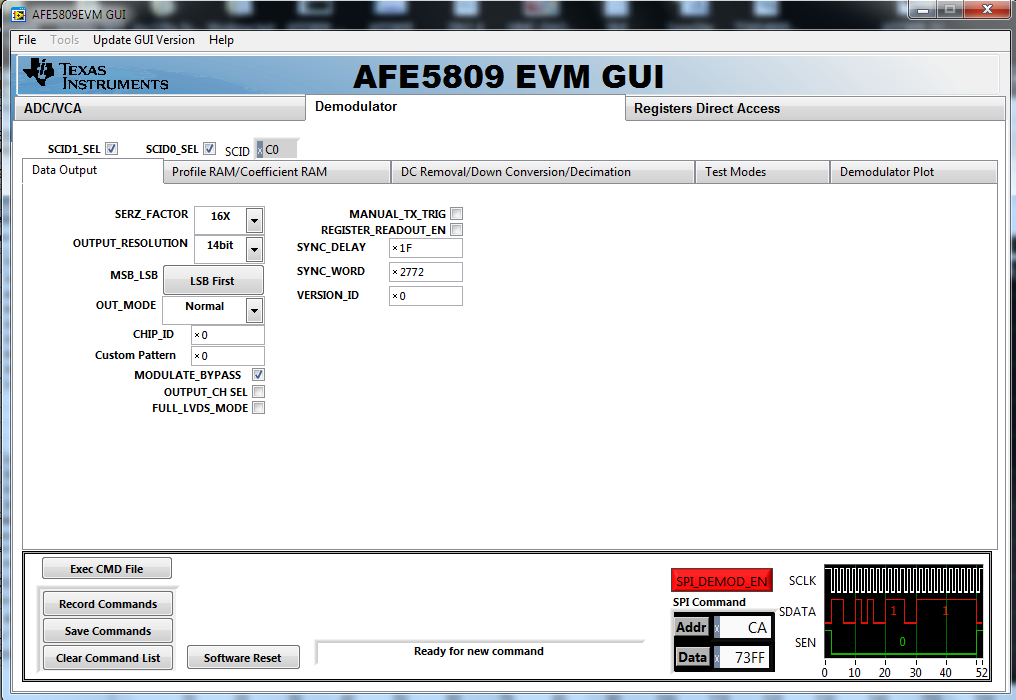Image resolution: width=1016 pixels, height=700 pixels.
Task: Click the SPI waveform timing graph
Action: (x=904, y=611)
